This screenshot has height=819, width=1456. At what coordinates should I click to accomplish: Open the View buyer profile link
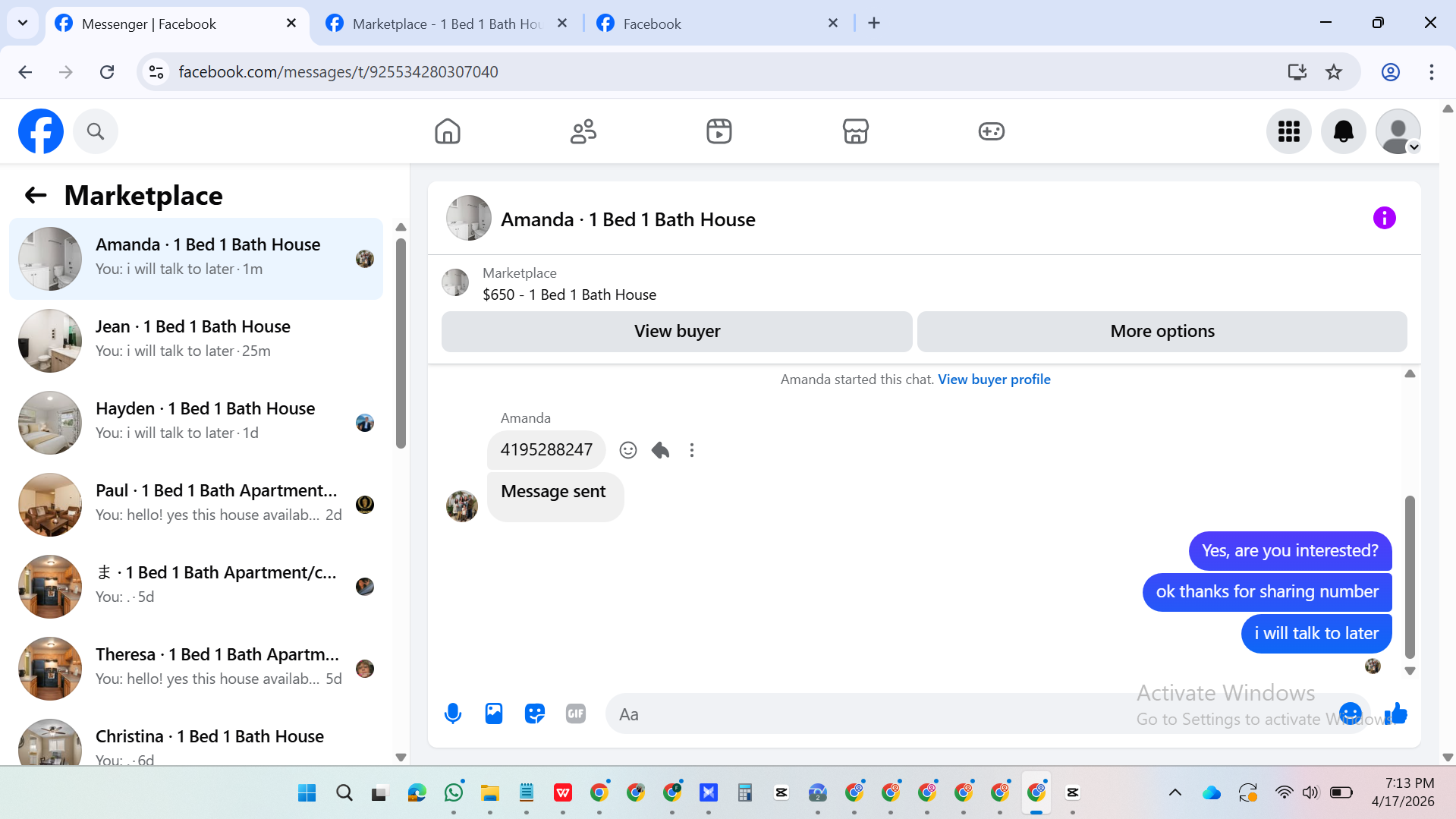(994, 380)
